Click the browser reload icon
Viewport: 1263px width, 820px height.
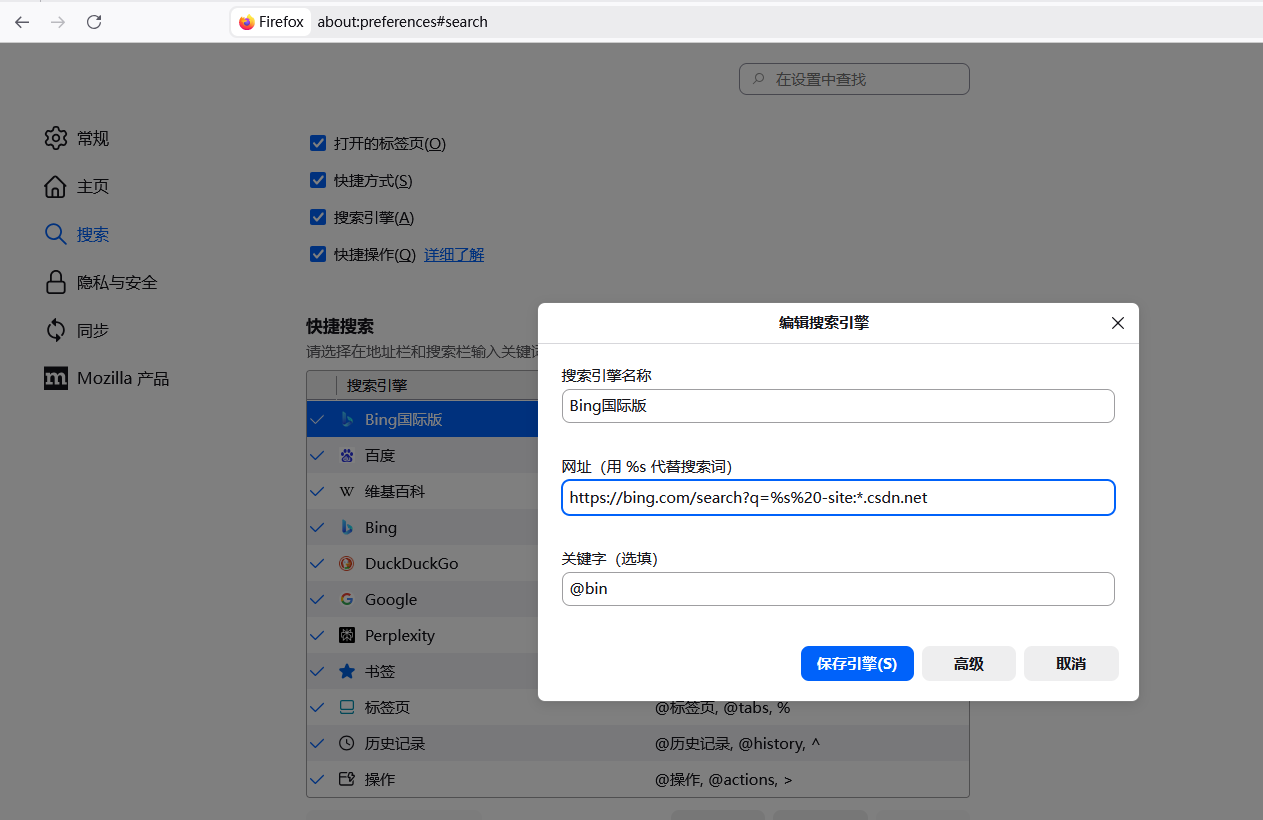coord(94,22)
